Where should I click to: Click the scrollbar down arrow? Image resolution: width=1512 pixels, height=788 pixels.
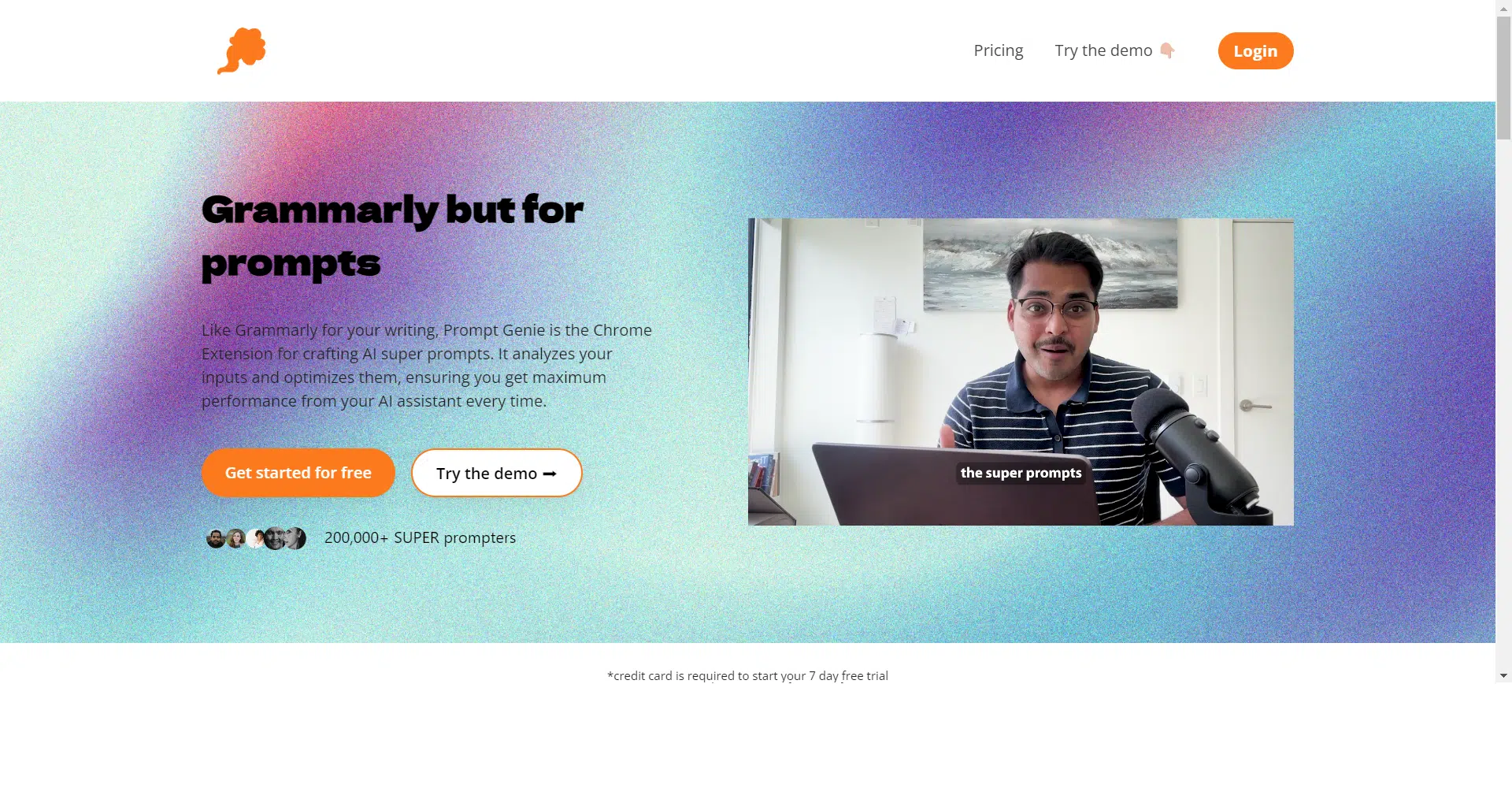pyautogui.click(x=1503, y=675)
